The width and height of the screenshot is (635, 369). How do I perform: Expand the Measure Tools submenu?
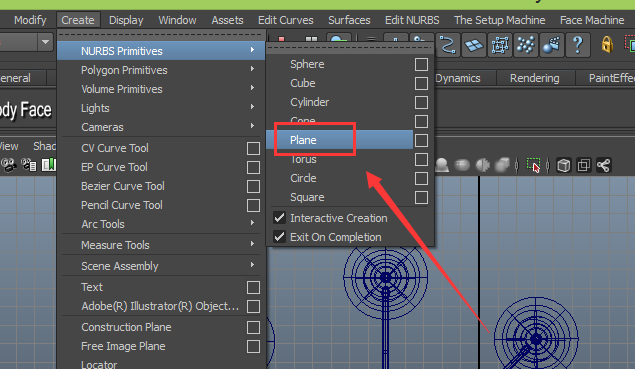(x=161, y=245)
